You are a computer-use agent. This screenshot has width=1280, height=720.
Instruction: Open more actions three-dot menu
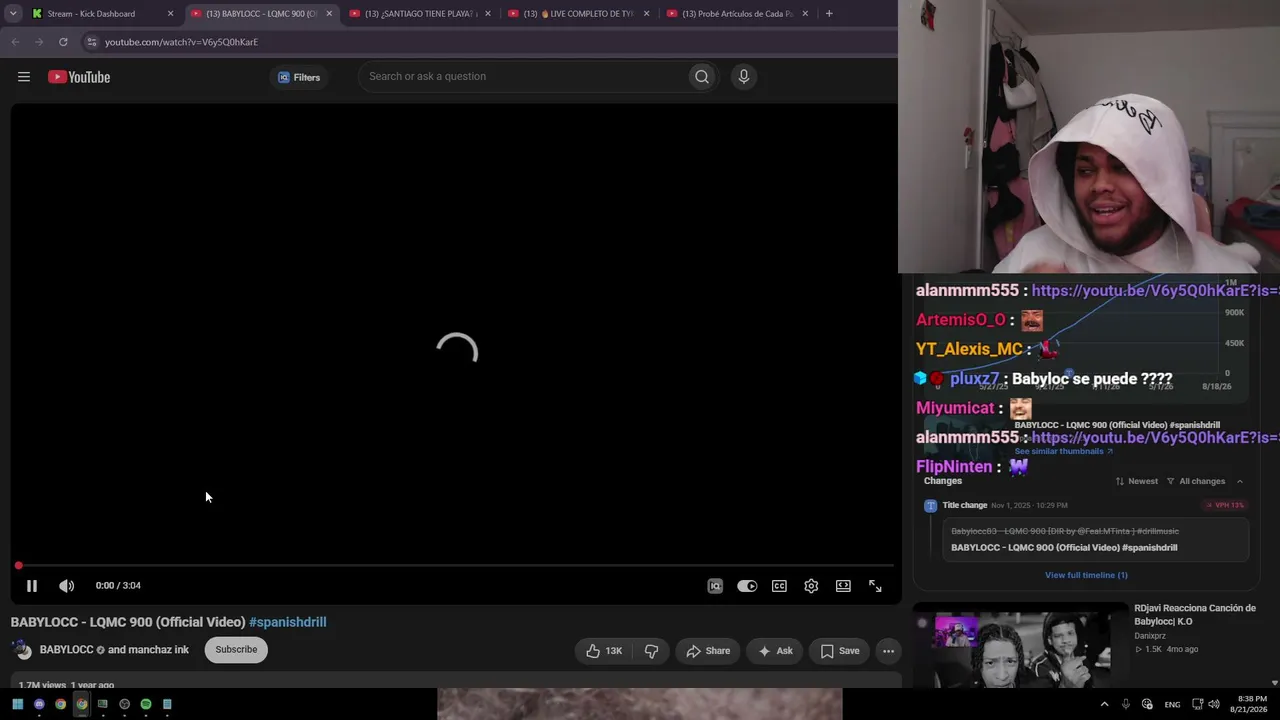click(x=888, y=651)
